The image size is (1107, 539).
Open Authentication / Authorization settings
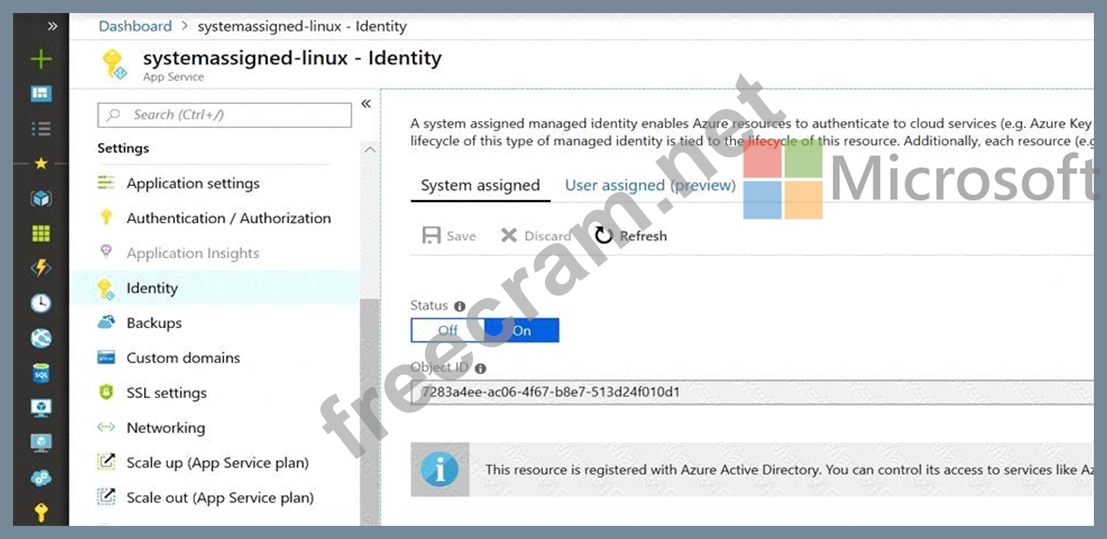pyautogui.click(x=228, y=218)
